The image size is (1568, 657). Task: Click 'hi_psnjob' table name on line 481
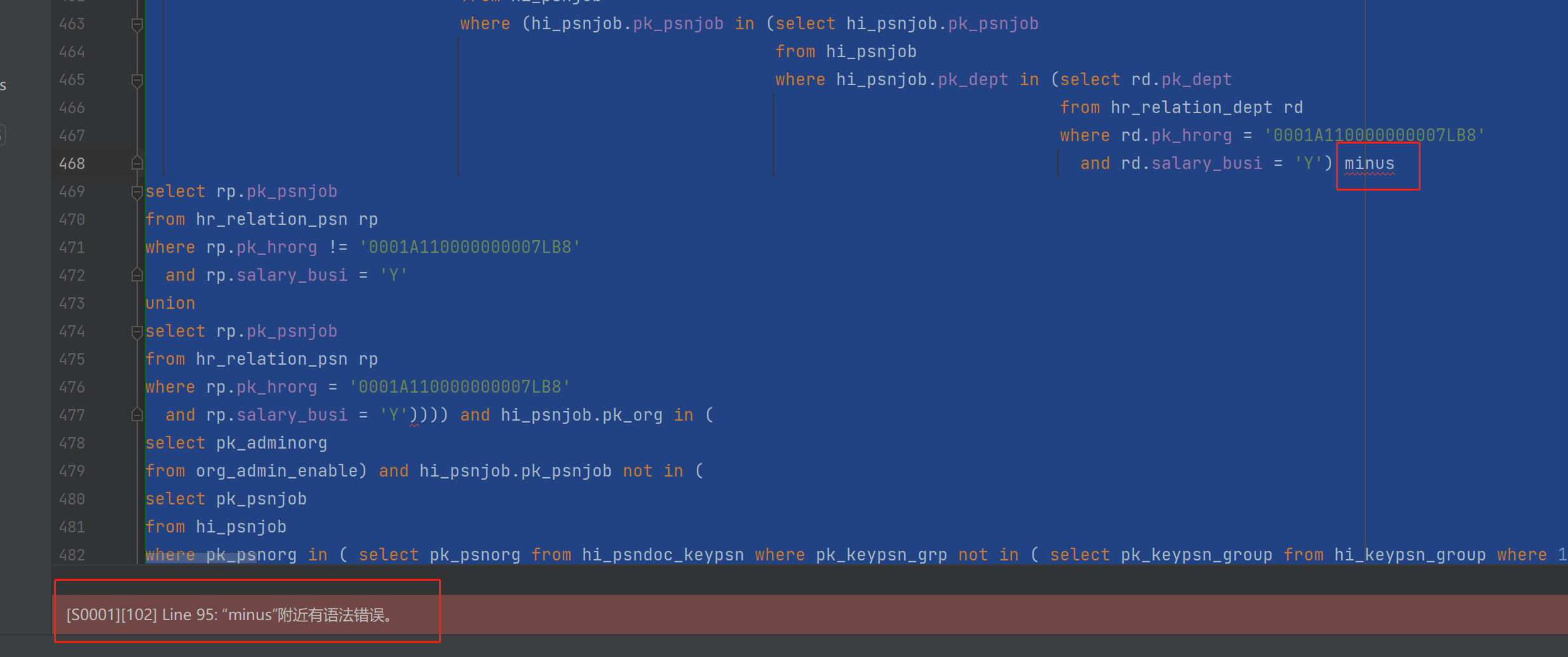241,527
